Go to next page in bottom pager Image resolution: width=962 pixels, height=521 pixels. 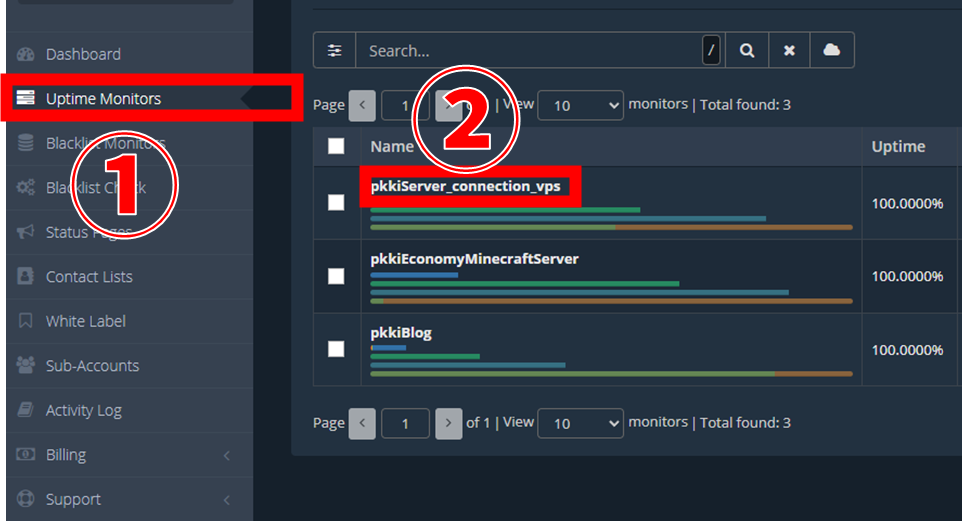coord(448,423)
